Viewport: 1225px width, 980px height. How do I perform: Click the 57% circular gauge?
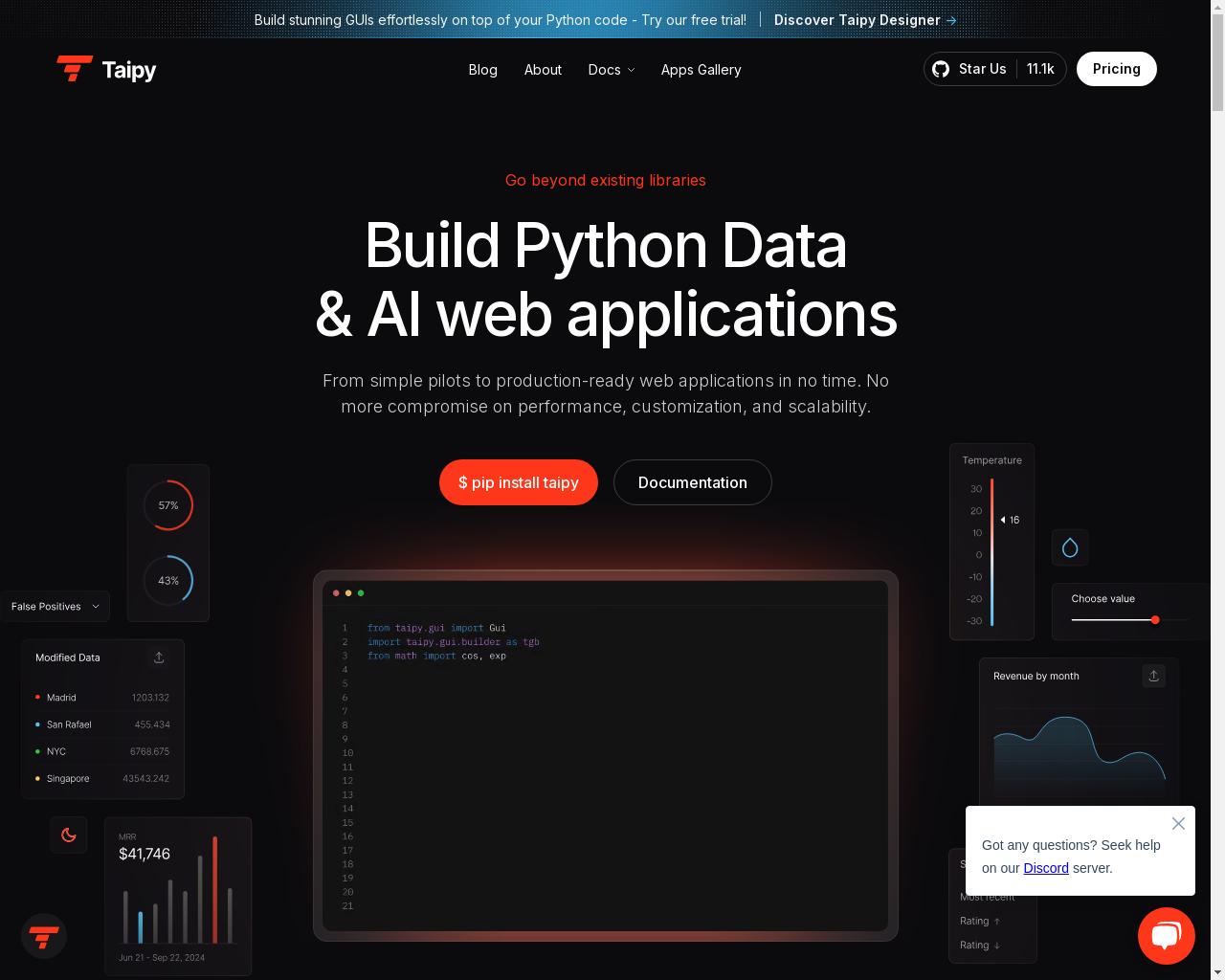pyautogui.click(x=168, y=504)
